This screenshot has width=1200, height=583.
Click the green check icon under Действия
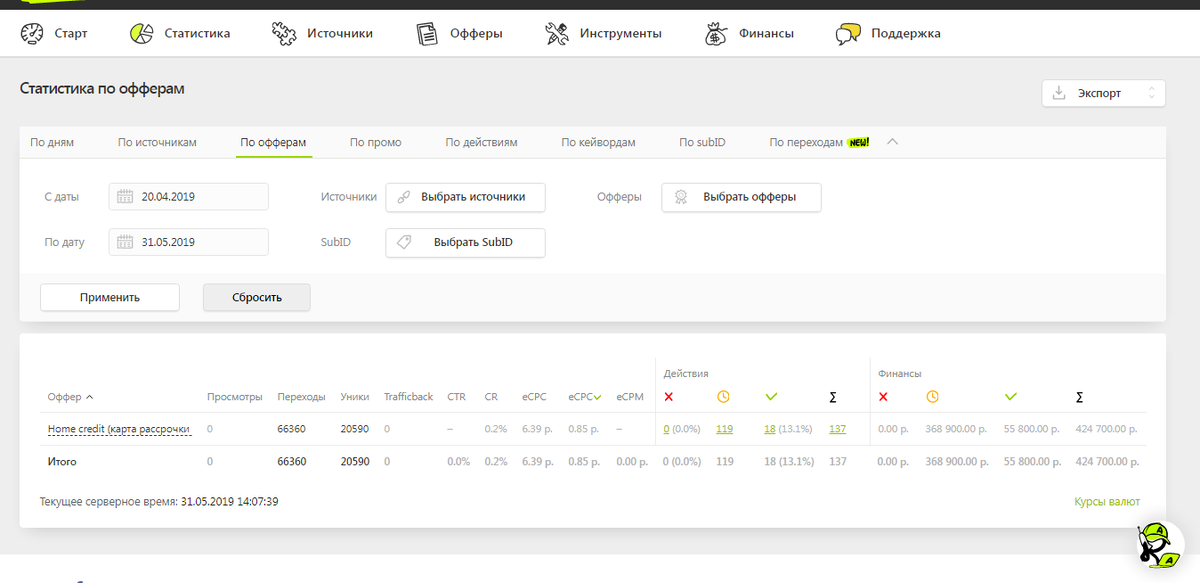[771, 397]
